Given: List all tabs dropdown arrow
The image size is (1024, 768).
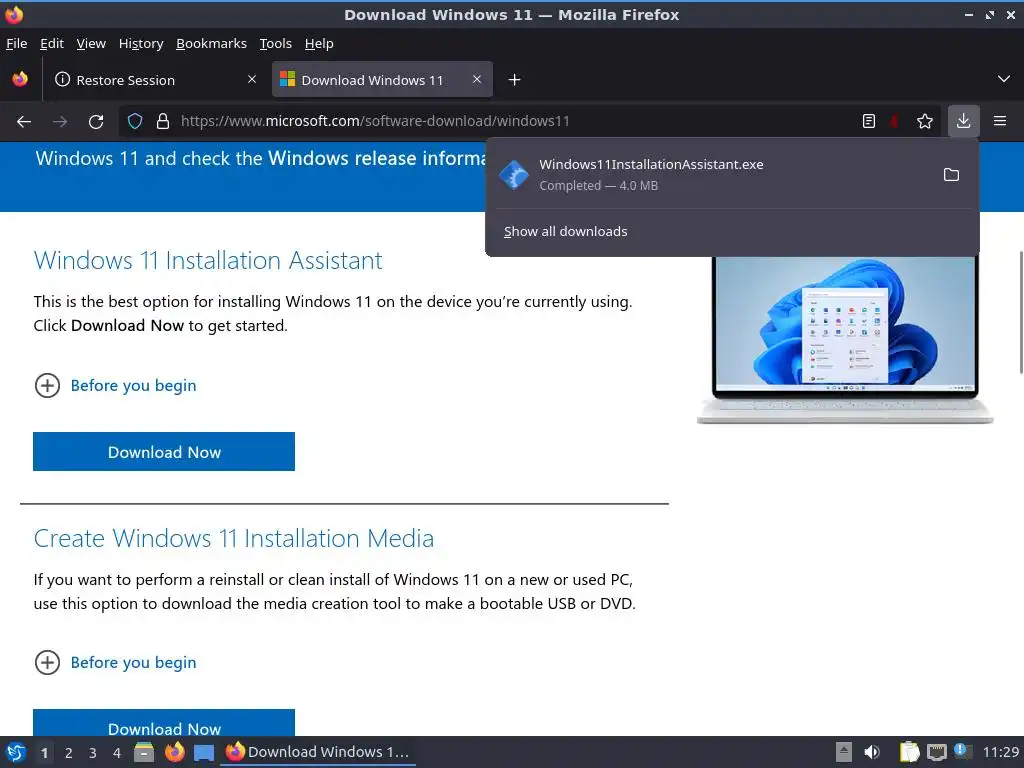Looking at the screenshot, I should point(1004,79).
